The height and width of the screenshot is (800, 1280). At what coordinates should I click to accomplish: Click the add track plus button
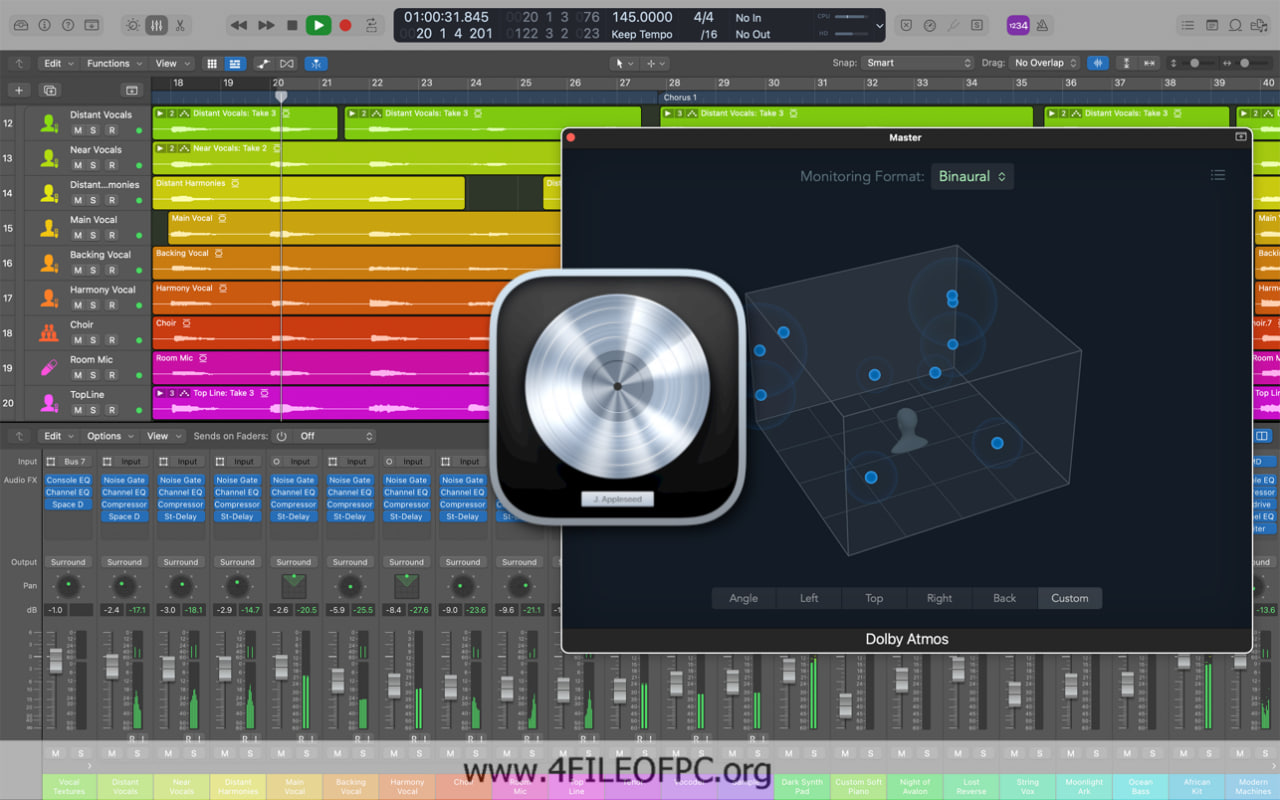[x=19, y=90]
